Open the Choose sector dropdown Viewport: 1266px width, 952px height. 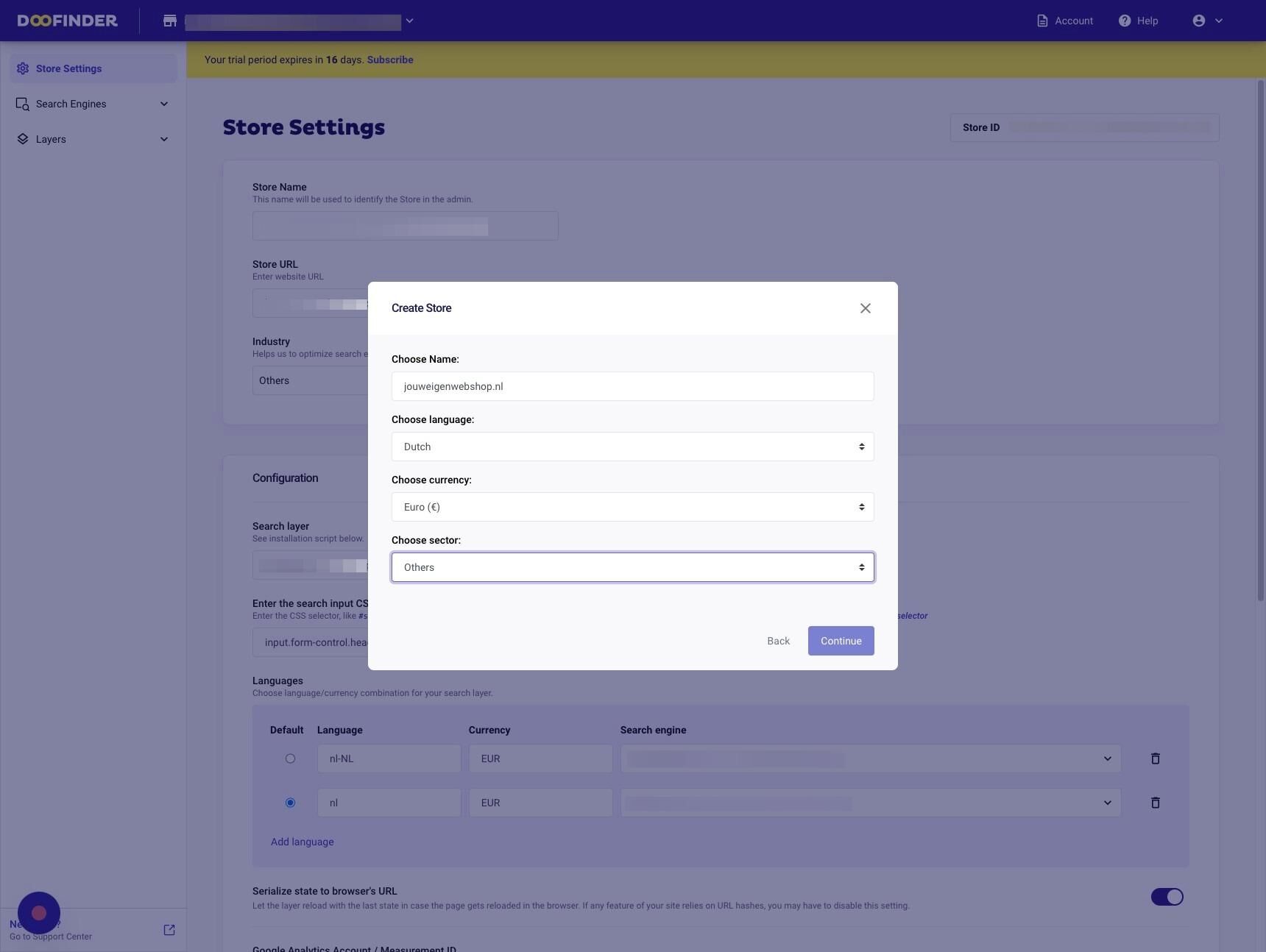point(633,567)
